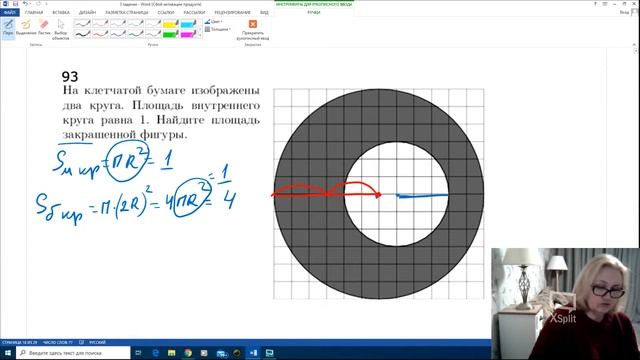Select the Ластик eraser tool
640x360 pixels.
(x=44, y=28)
